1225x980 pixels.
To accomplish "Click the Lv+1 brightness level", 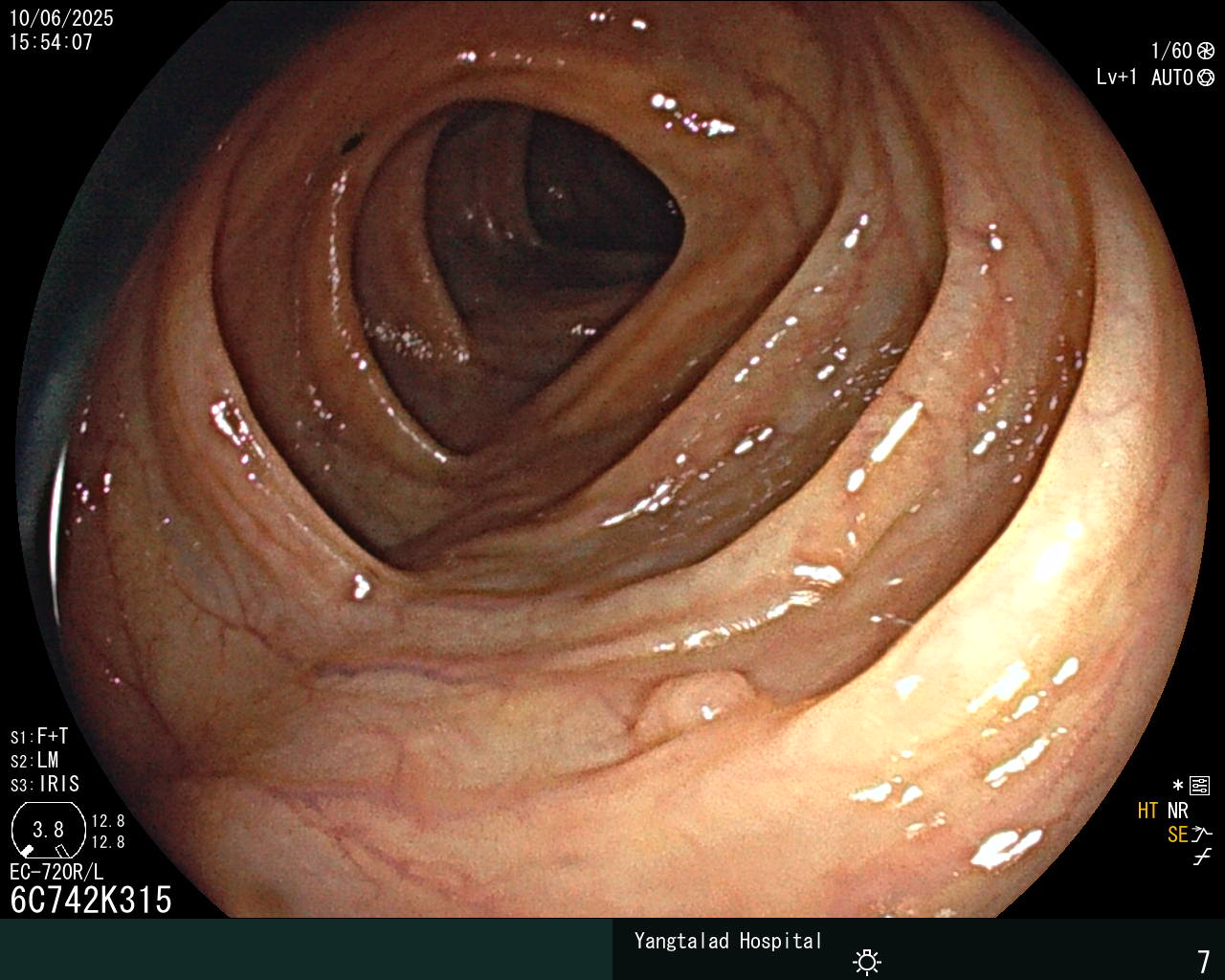I will 1117,78.
